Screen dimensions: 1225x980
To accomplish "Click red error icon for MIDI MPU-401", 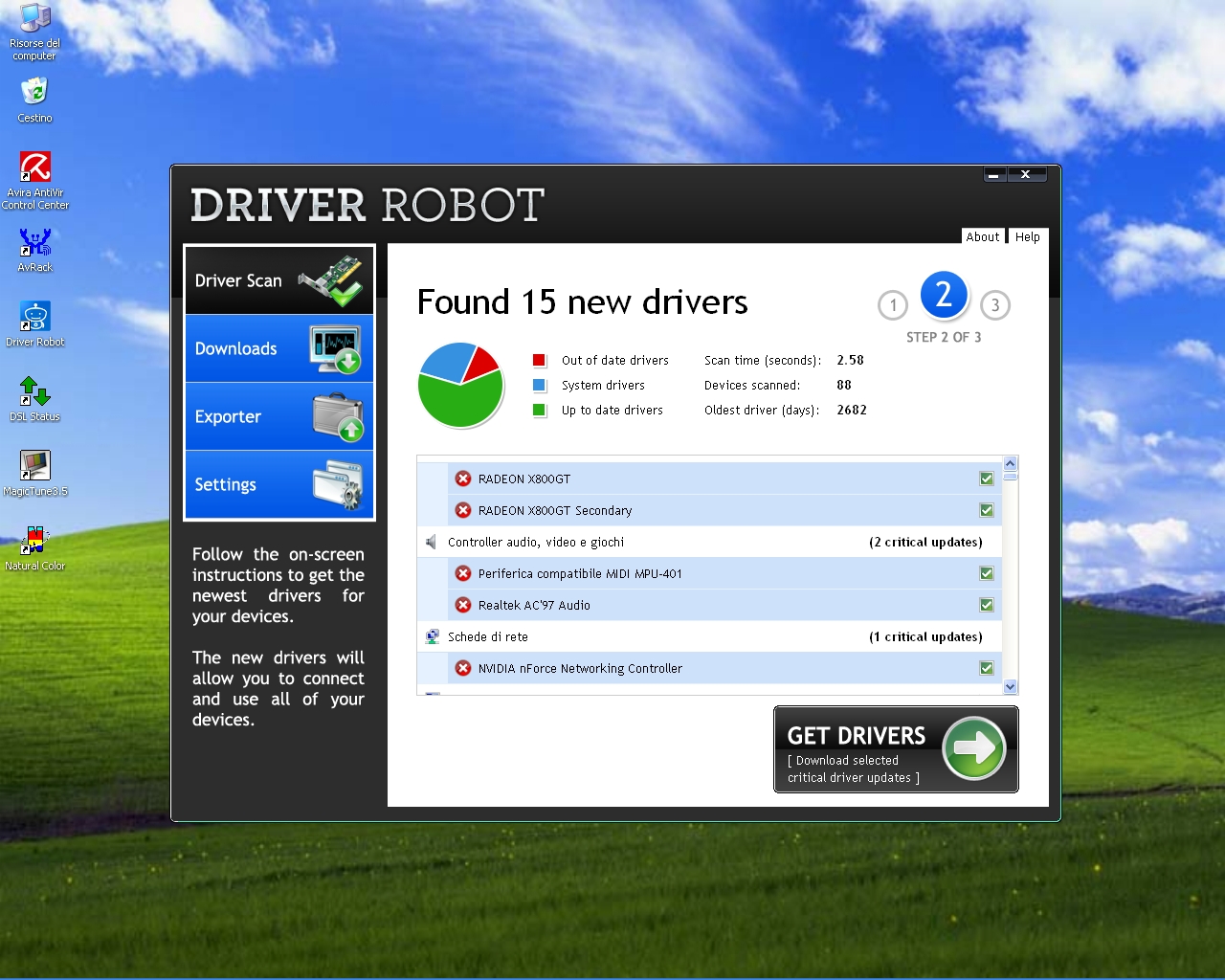I will tap(463, 573).
